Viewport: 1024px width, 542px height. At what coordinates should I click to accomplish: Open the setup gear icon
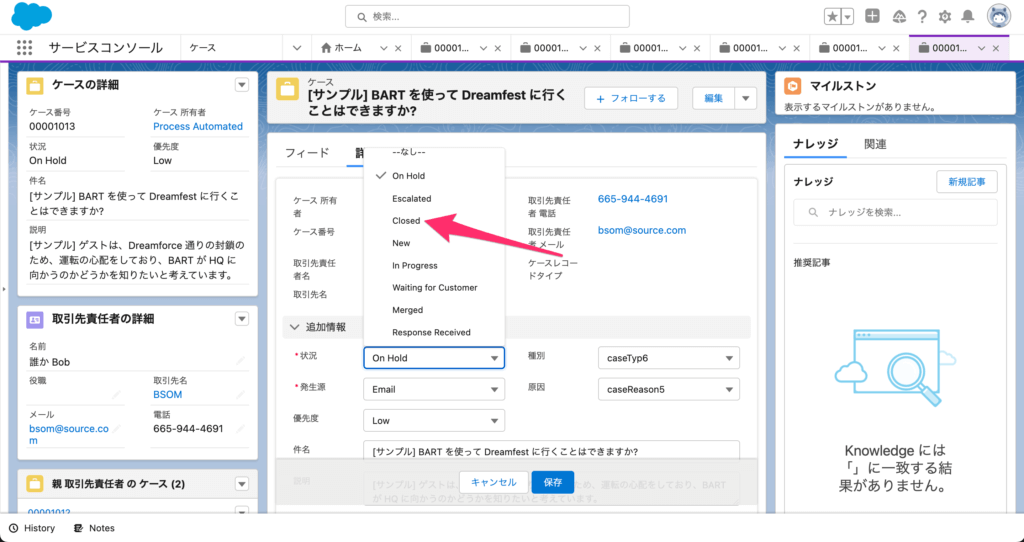pyautogui.click(x=944, y=17)
